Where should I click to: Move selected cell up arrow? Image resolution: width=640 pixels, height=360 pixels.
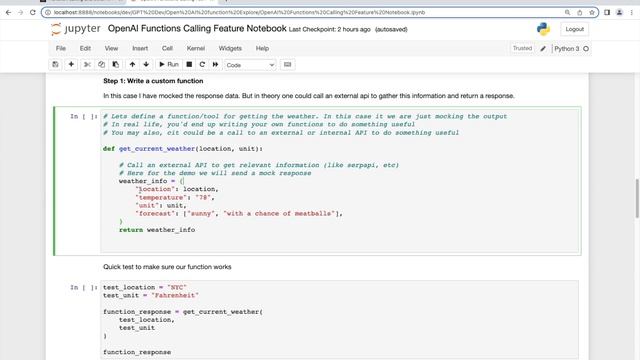(x=132, y=64)
